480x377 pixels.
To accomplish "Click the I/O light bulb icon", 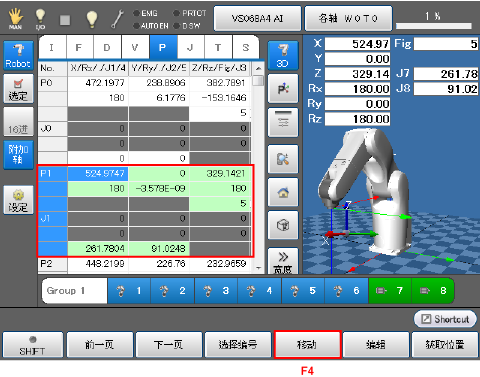I will tap(40, 19).
